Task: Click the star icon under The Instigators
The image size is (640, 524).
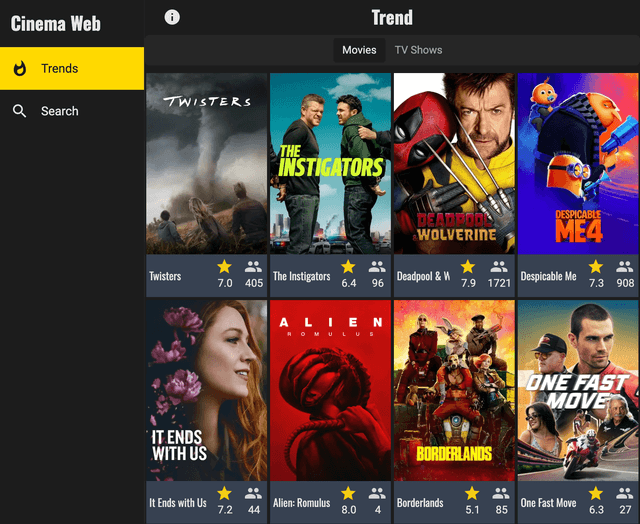Action: (x=348, y=267)
